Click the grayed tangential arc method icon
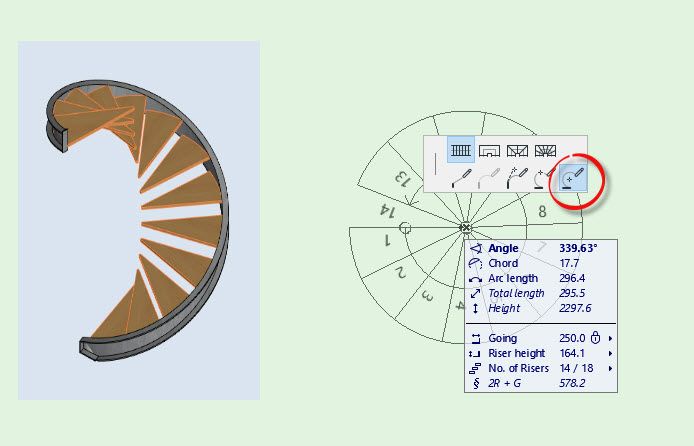This screenshot has width=694, height=446. pos(489,178)
